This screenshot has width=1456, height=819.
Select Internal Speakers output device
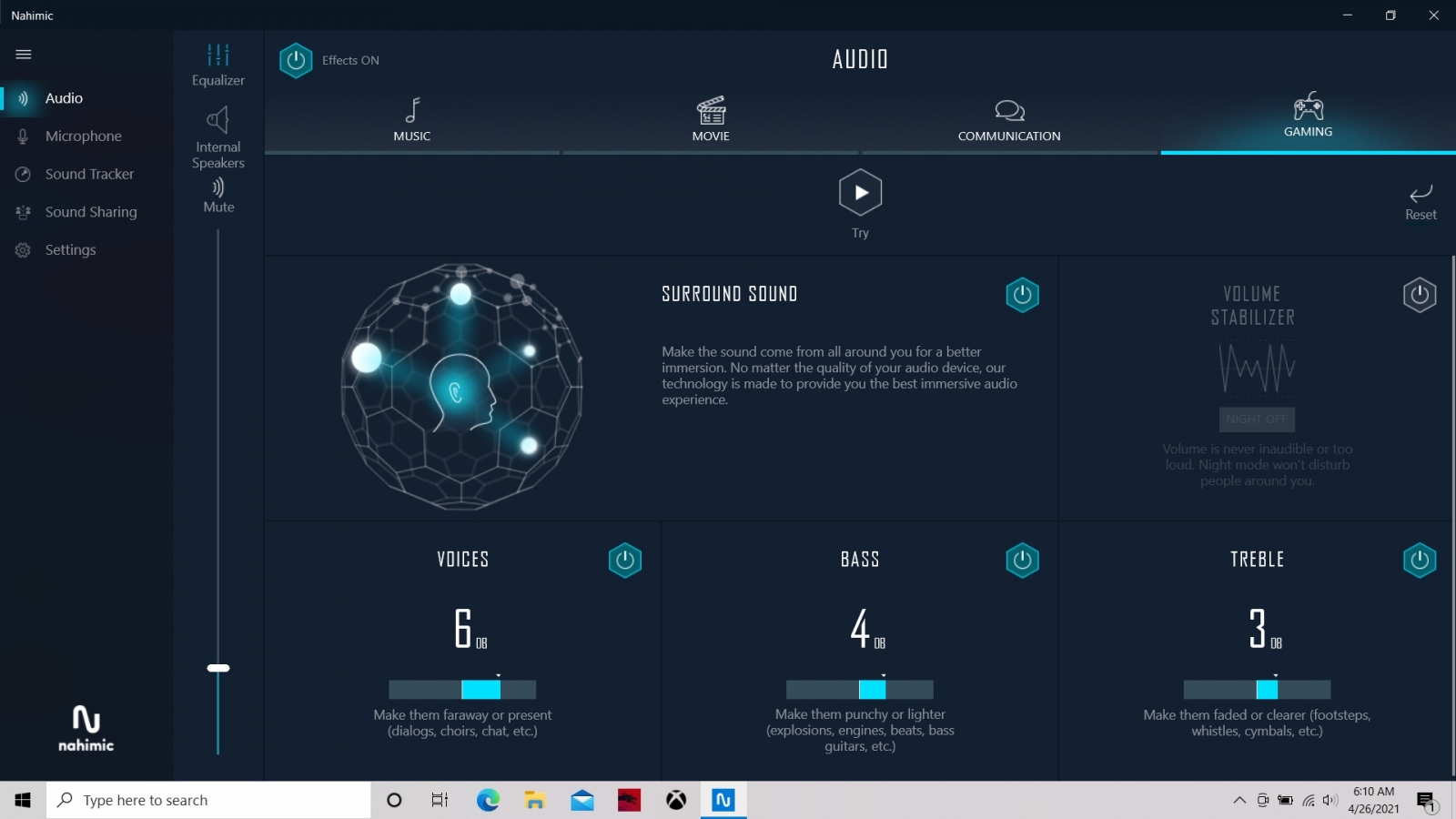coord(218,138)
